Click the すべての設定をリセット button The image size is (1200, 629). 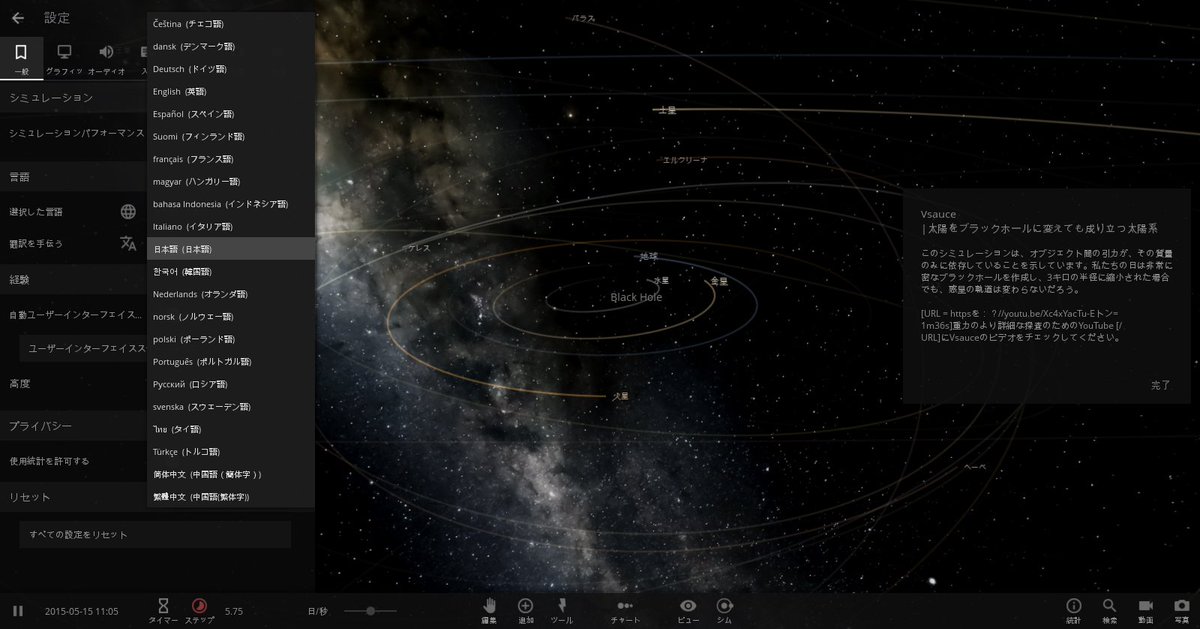(155, 534)
